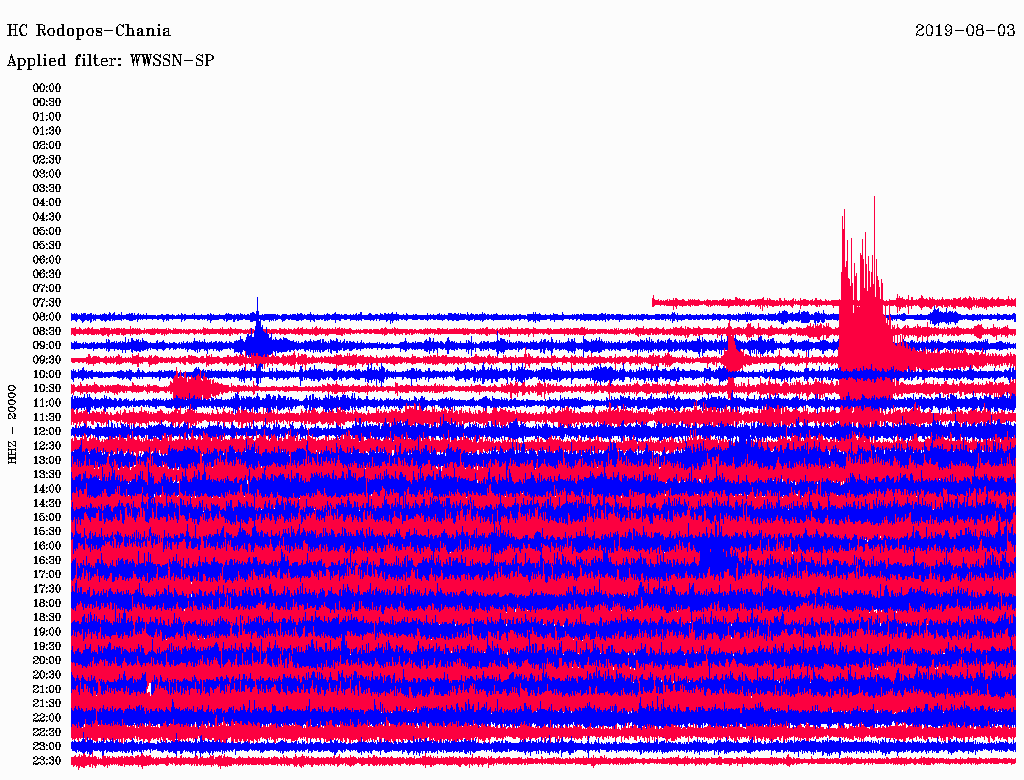1024x780 pixels.
Task: Click the '12:30' time label
Action: click(47, 446)
